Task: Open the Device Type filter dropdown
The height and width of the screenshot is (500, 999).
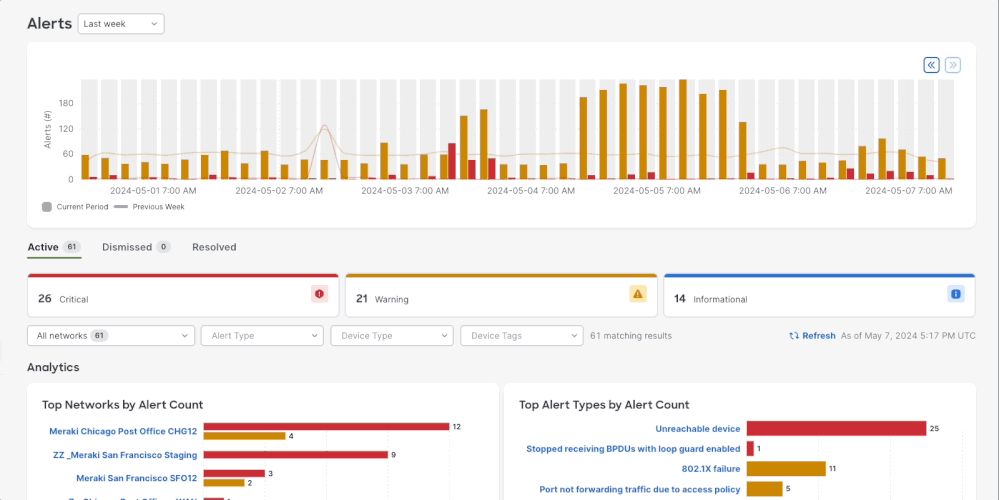Action: pos(391,336)
